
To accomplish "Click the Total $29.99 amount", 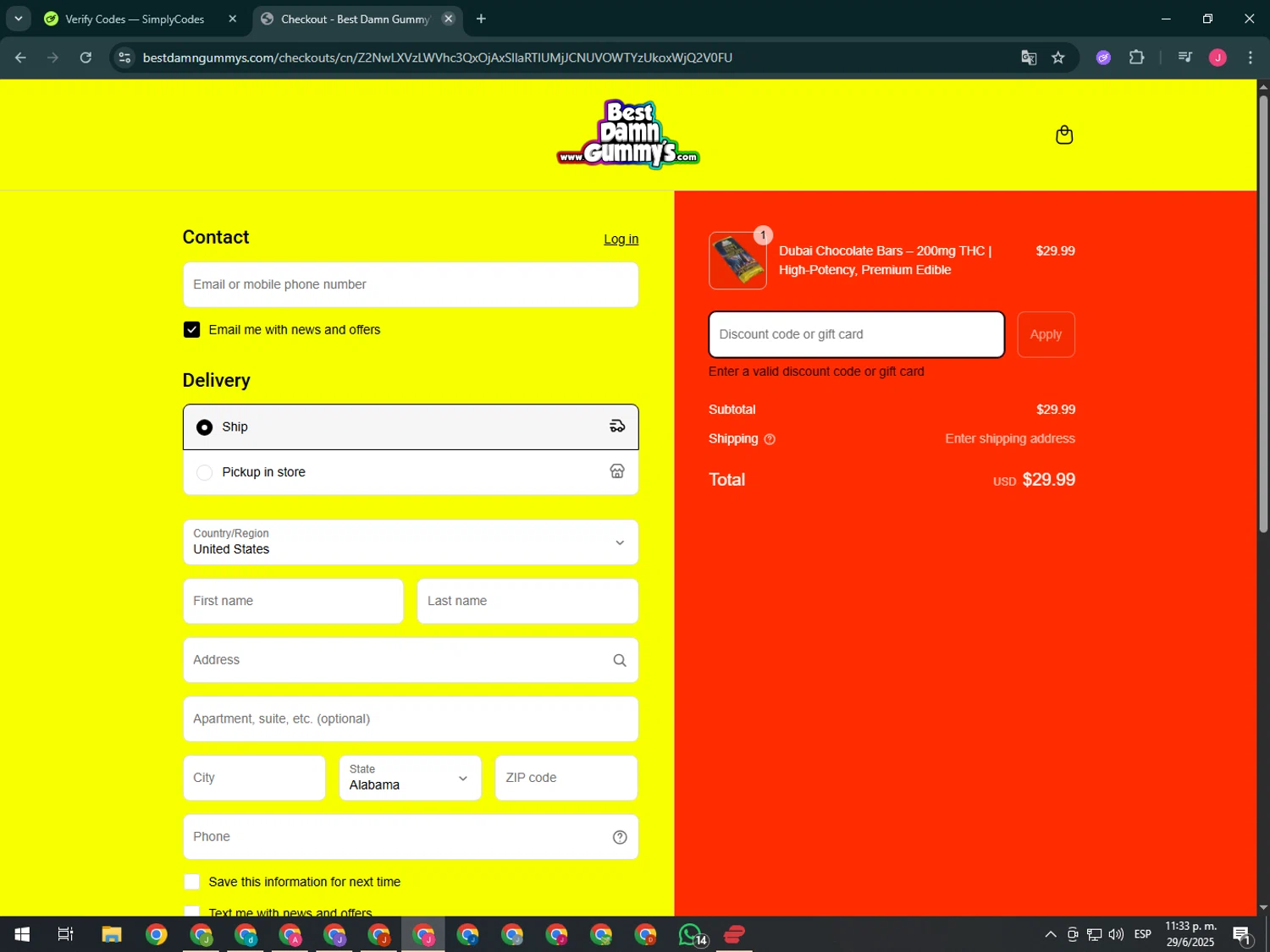I will [1048, 480].
